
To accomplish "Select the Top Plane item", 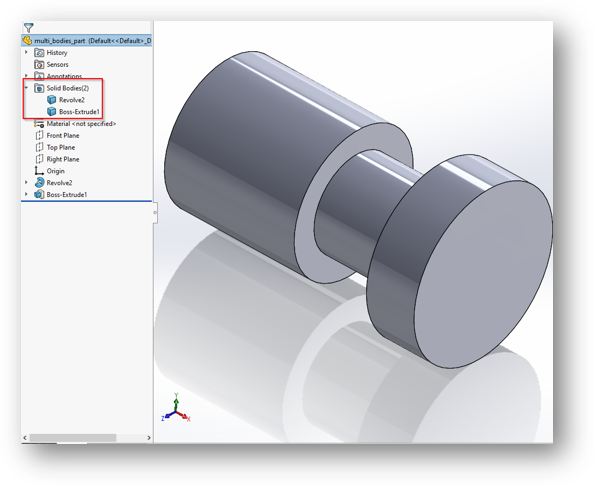I will (55, 147).
